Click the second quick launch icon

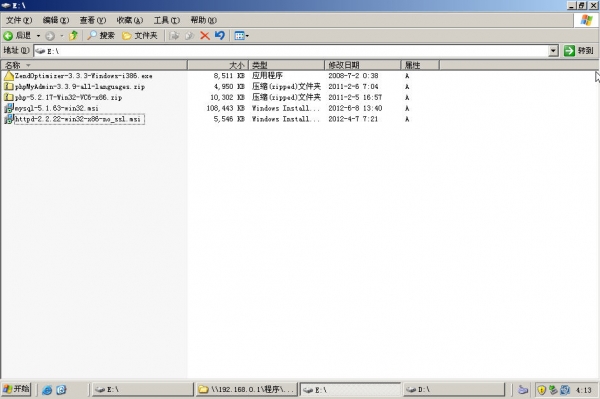(x=61, y=389)
